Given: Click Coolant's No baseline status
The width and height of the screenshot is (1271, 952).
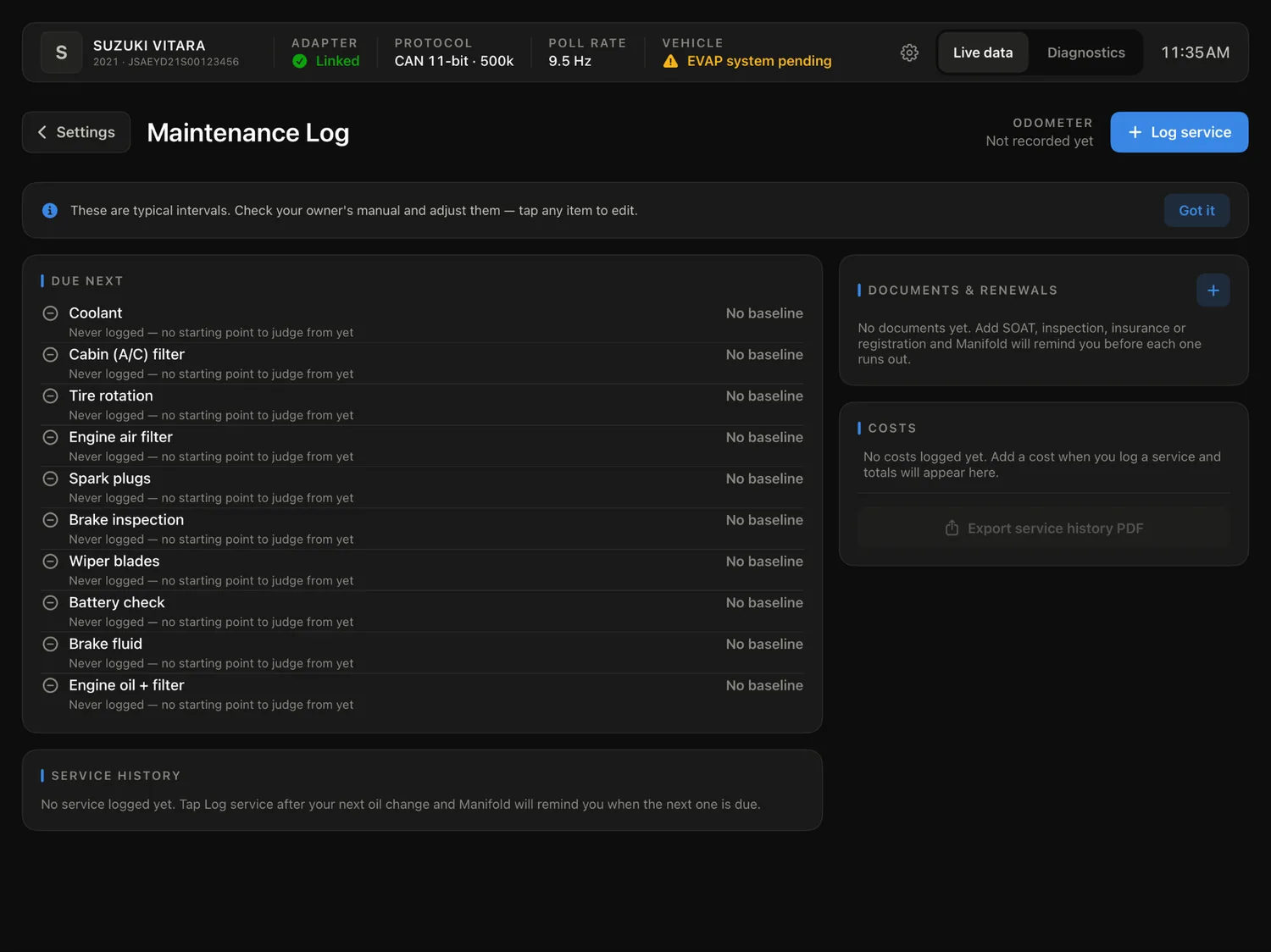Looking at the screenshot, I should pos(764,313).
